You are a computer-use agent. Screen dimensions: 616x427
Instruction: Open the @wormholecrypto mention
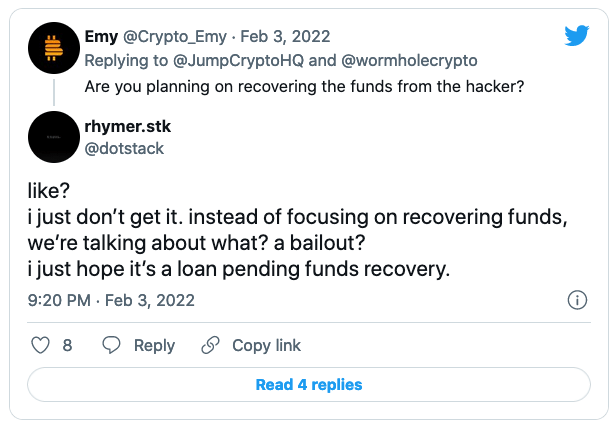[x=409, y=61]
